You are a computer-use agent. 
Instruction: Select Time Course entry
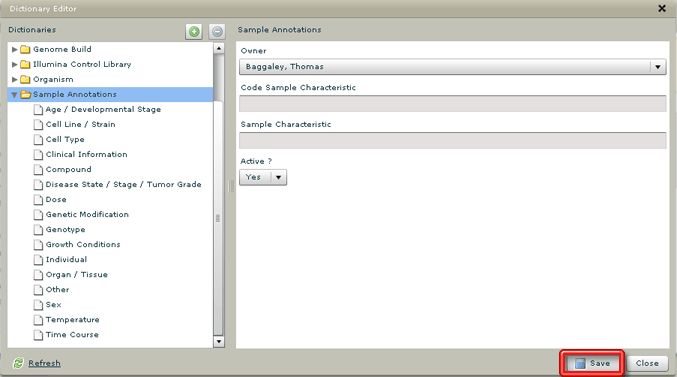[x=72, y=335]
